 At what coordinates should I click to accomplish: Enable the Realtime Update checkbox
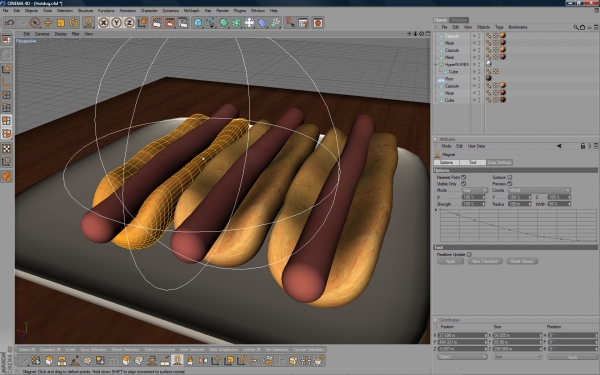click(469, 254)
